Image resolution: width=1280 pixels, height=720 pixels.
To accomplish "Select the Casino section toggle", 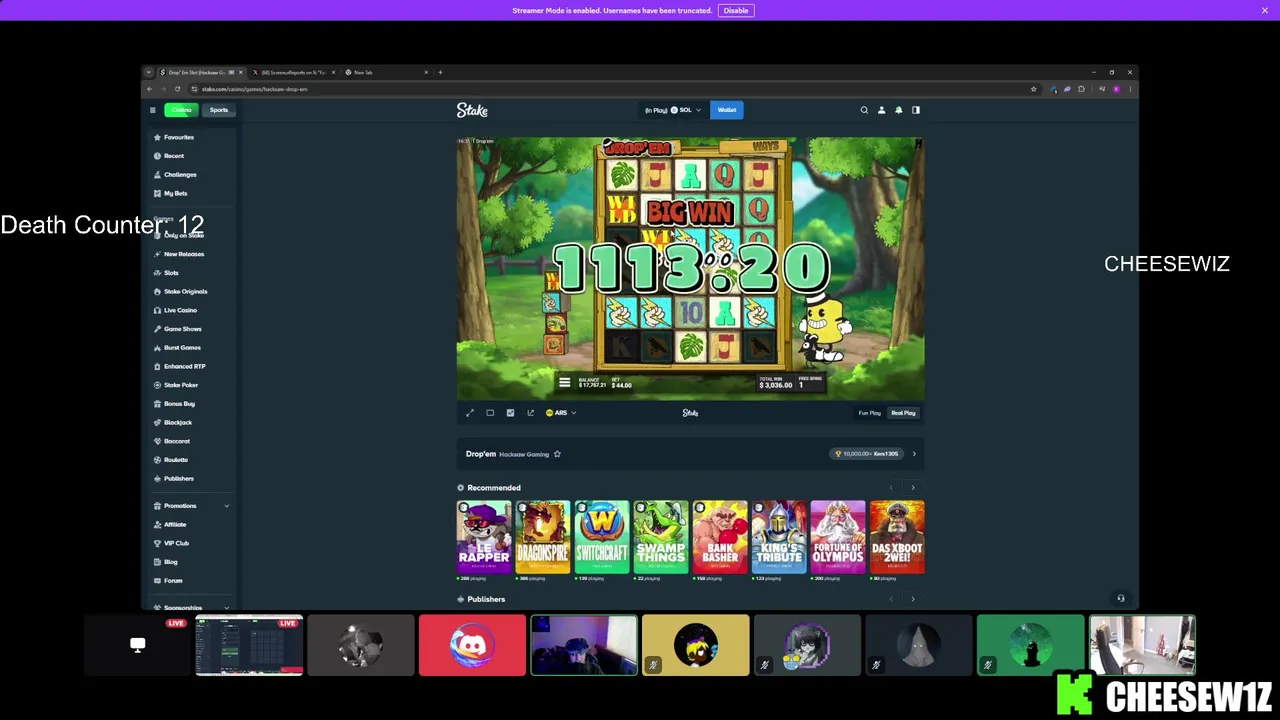I will click(x=181, y=110).
